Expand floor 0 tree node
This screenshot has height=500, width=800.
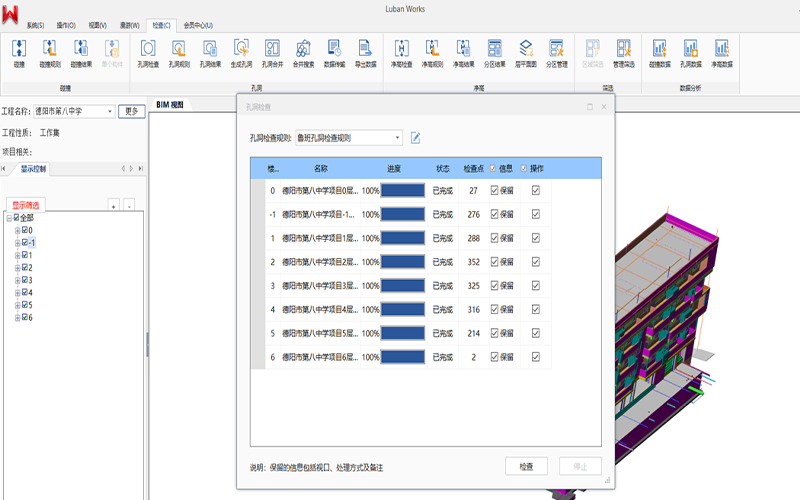pyautogui.click(x=17, y=231)
